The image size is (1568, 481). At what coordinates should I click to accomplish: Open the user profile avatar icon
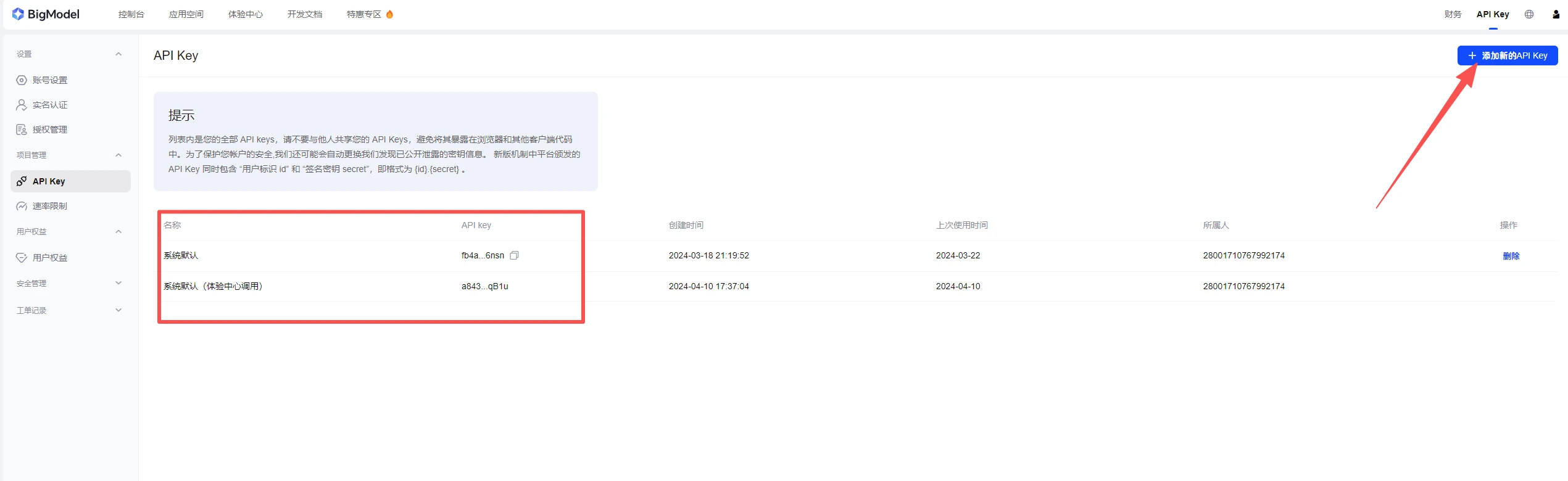(1556, 14)
